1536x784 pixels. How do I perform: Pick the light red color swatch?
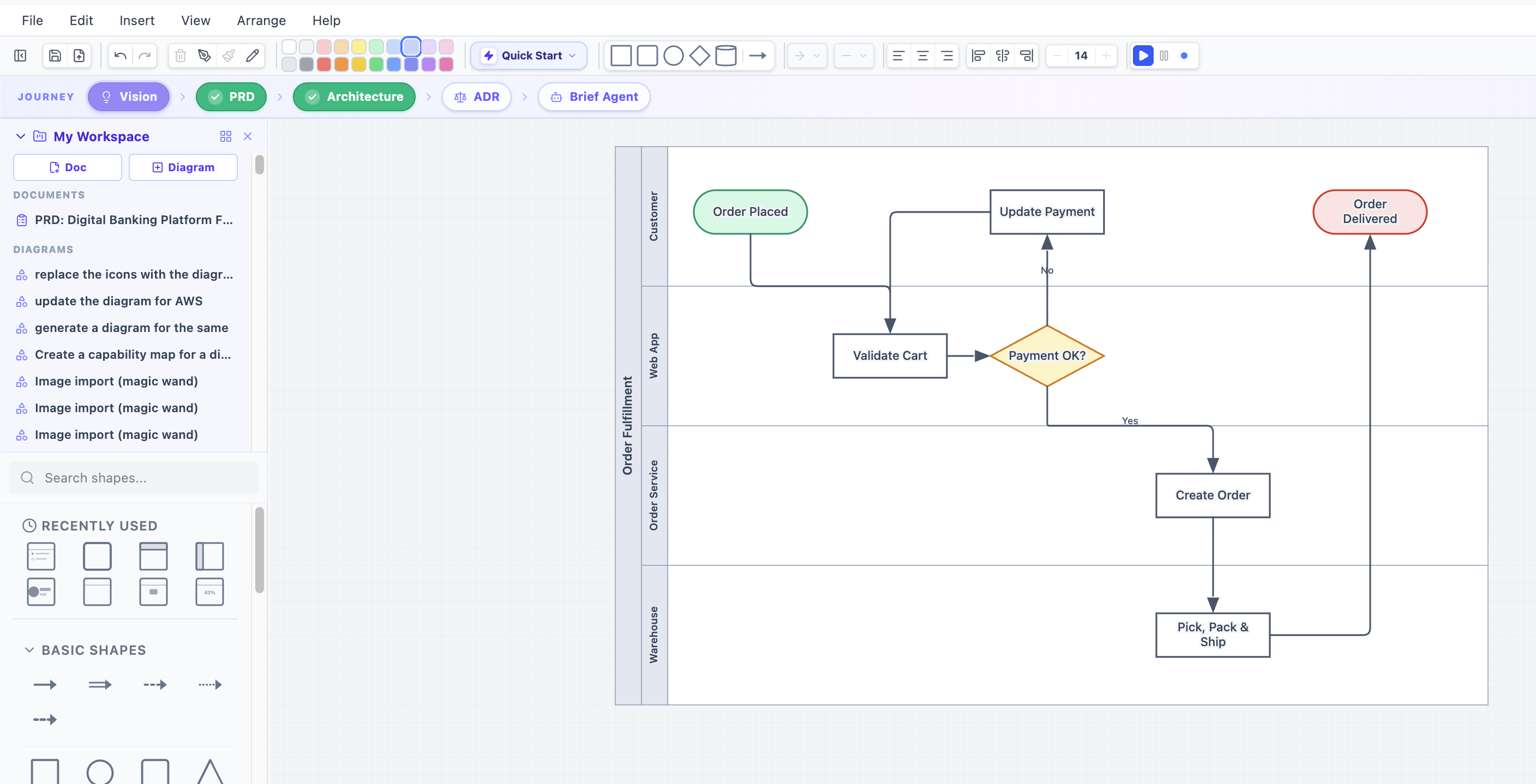[324, 46]
